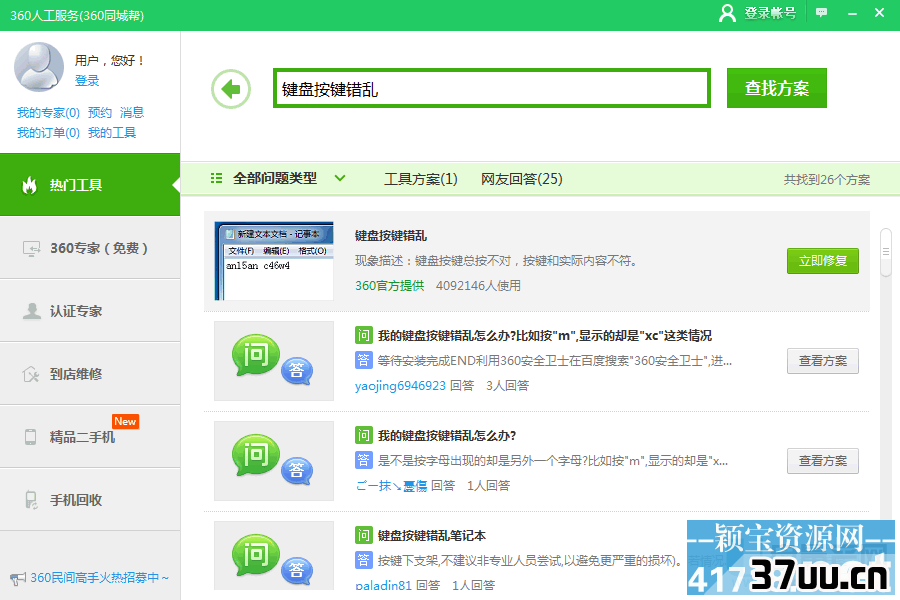Screen dimensions: 900x600
Task: Click Q&A thumbnail of paladin81 result
Action: click(x=274, y=556)
